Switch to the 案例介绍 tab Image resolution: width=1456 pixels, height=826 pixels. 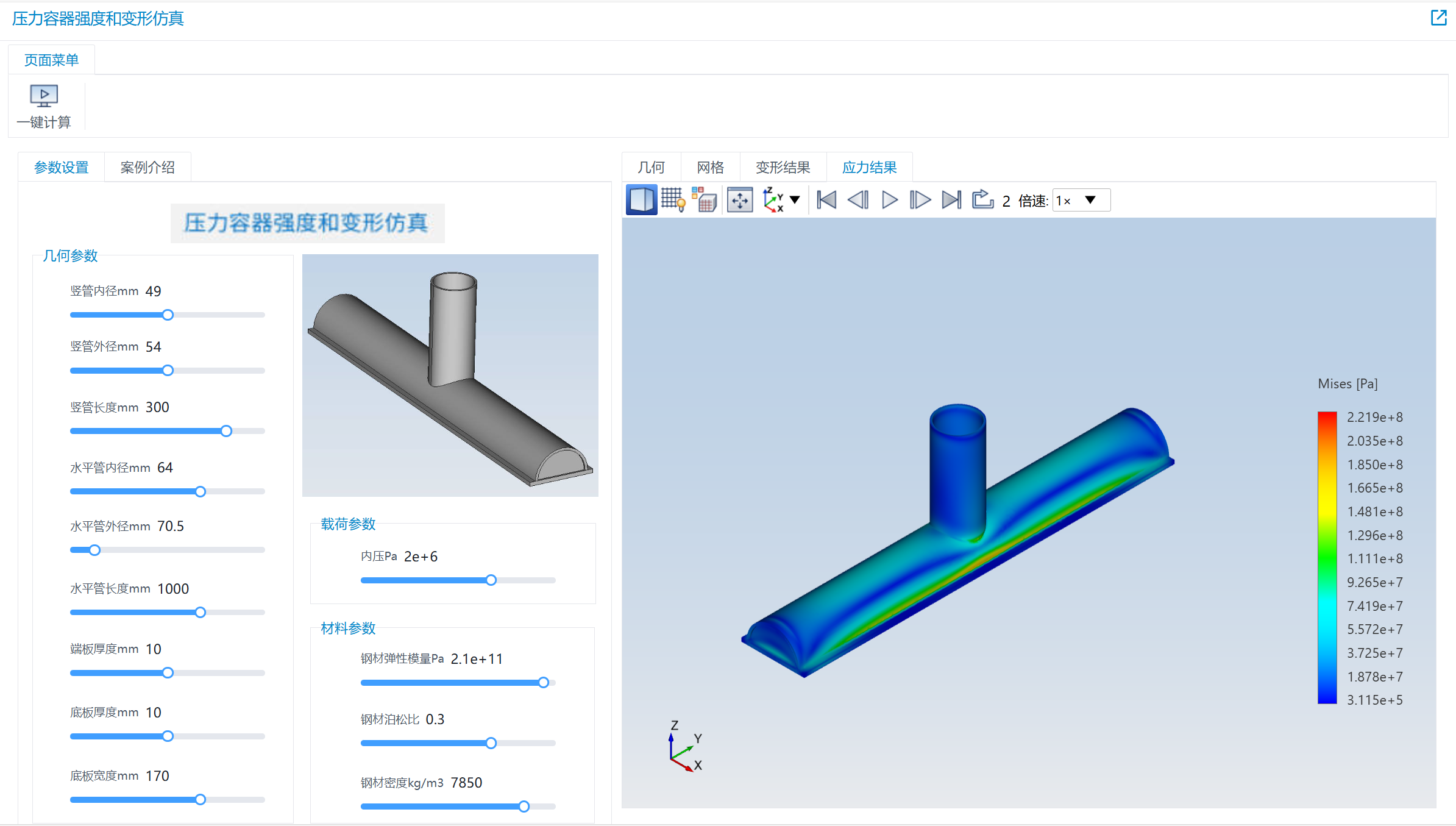(147, 167)
